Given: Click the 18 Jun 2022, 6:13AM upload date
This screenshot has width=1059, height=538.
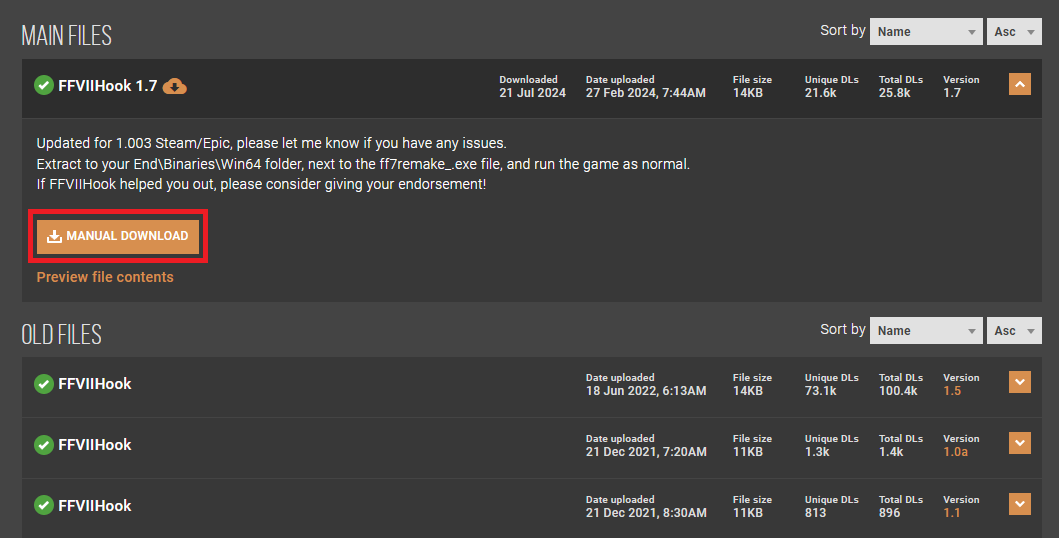Looking at the screenshot, I should click(x=646, y=391).
